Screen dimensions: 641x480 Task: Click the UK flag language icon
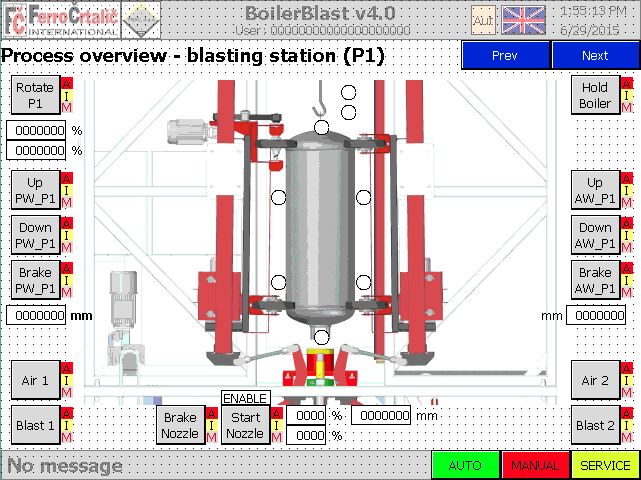523,20
